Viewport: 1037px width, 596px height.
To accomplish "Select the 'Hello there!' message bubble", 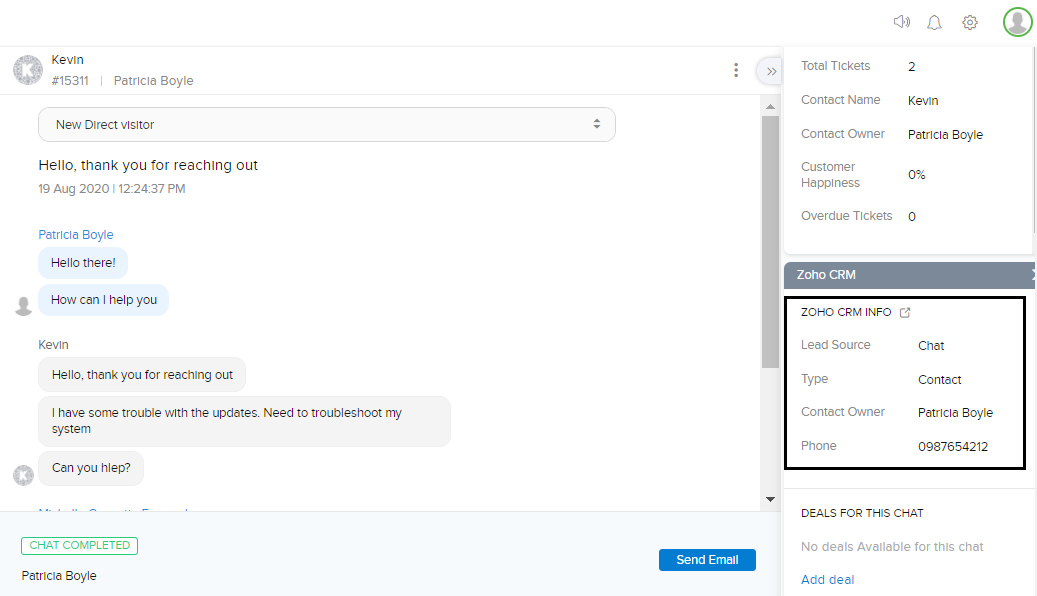I will click(x=83, y=263).
